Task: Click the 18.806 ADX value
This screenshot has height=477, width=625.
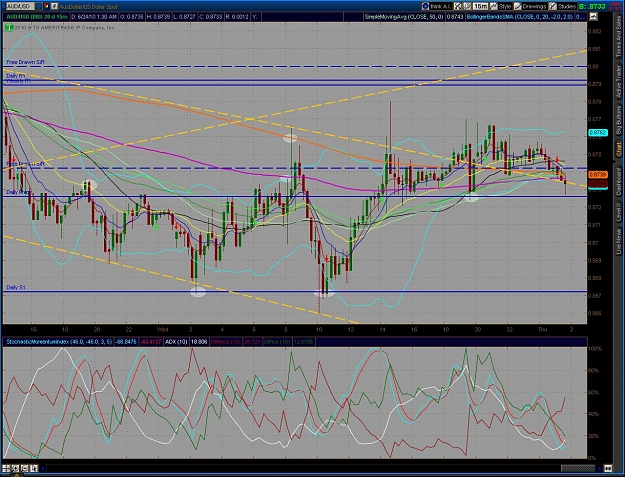Action: pos(199,342)
